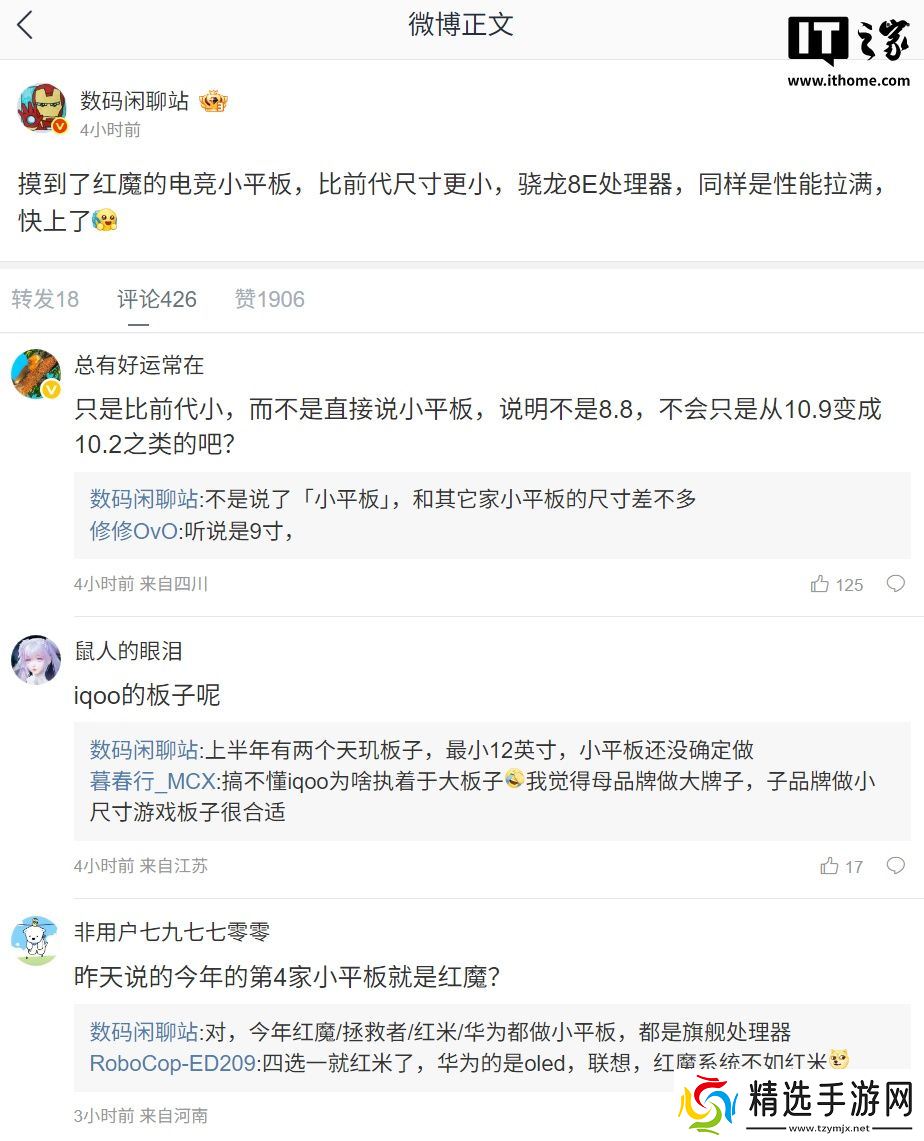
Task: Open 鼠人的眼泪 username link
Action: pos(128,651)
